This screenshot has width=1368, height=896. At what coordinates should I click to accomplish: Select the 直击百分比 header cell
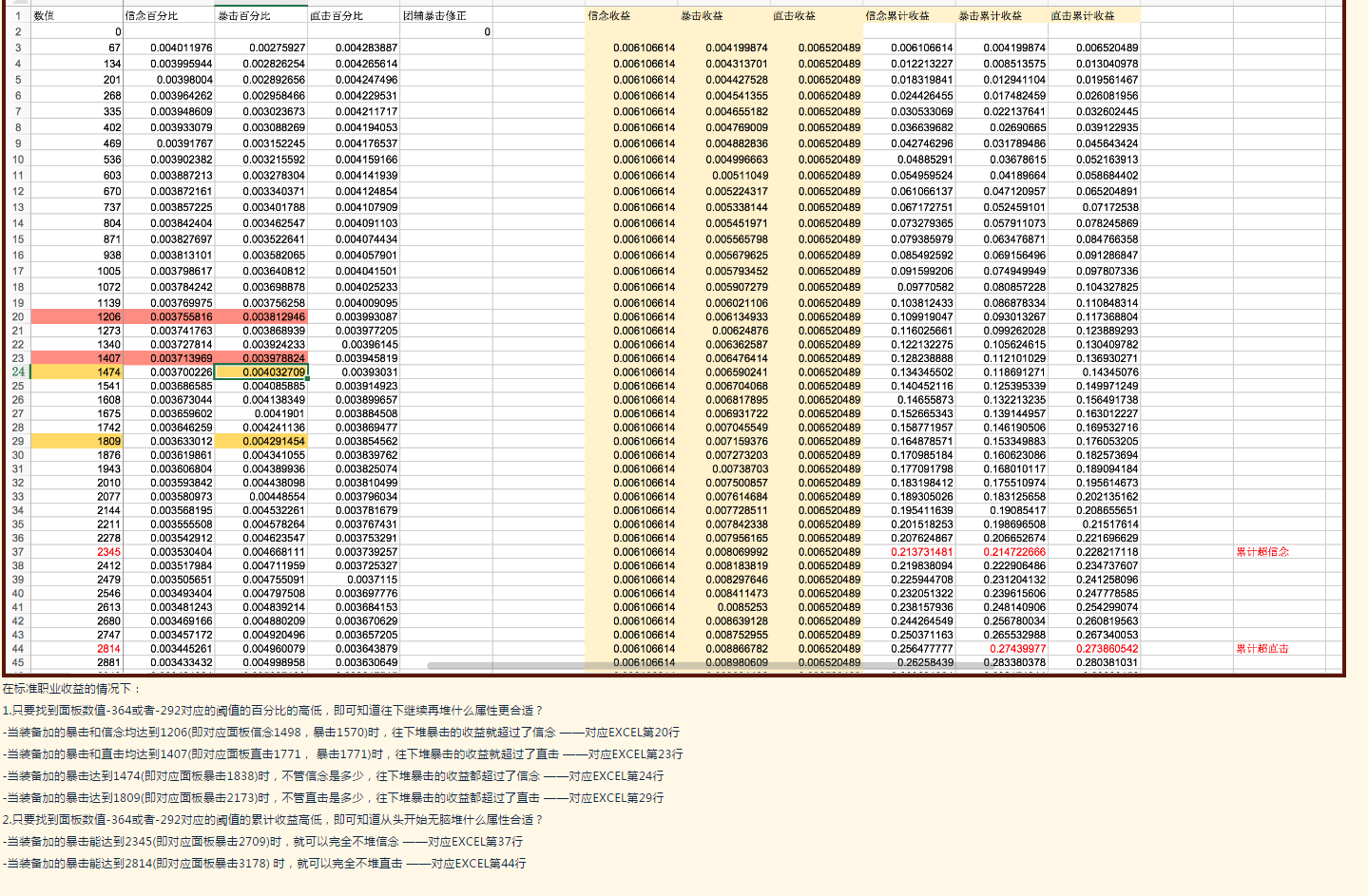click(x=354, y=15)
